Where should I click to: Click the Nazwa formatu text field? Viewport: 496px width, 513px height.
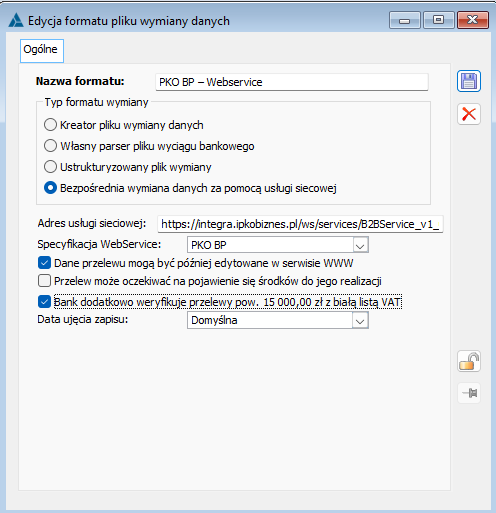(292, 82)
